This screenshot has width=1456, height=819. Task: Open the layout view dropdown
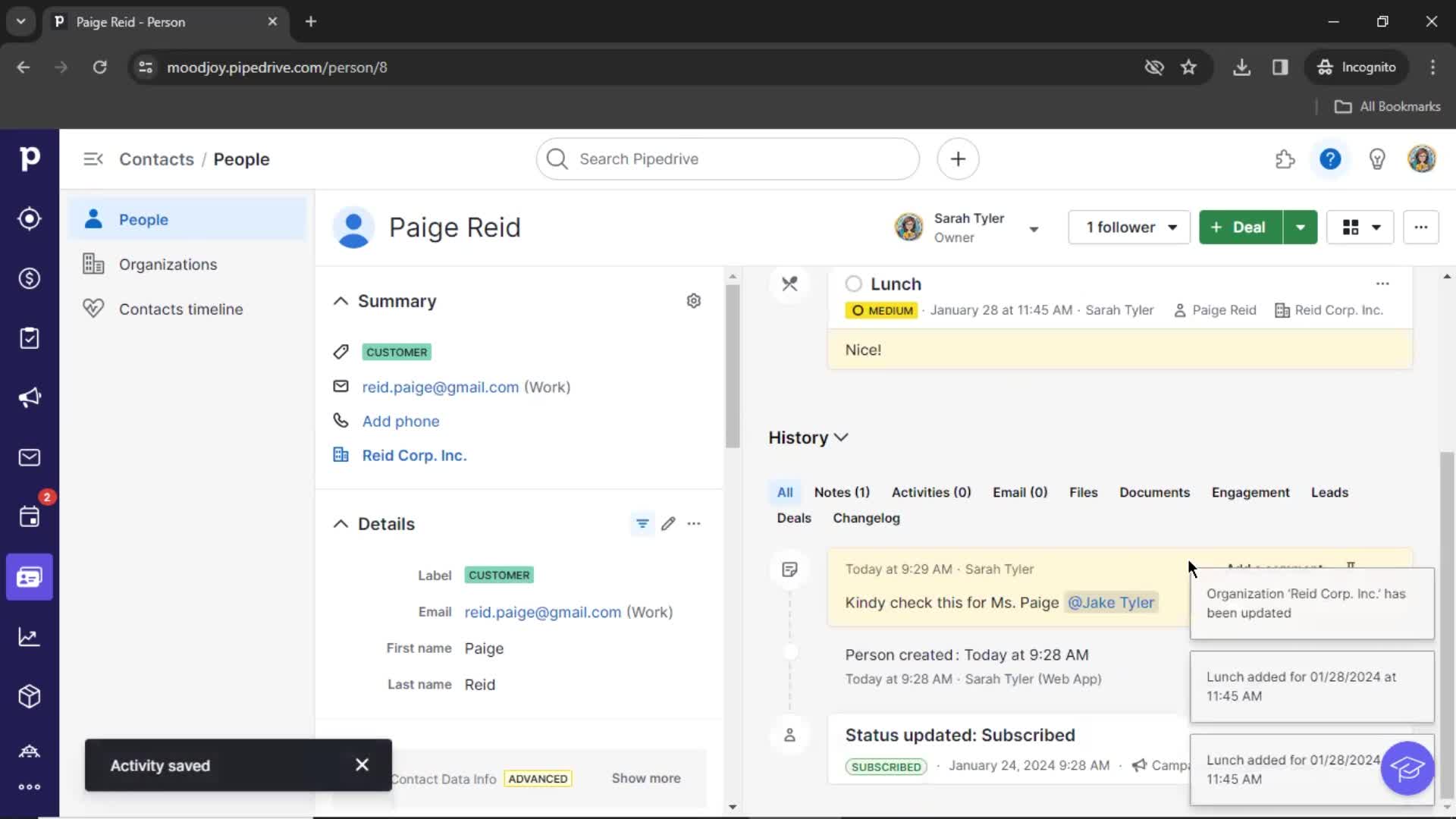1360,227
